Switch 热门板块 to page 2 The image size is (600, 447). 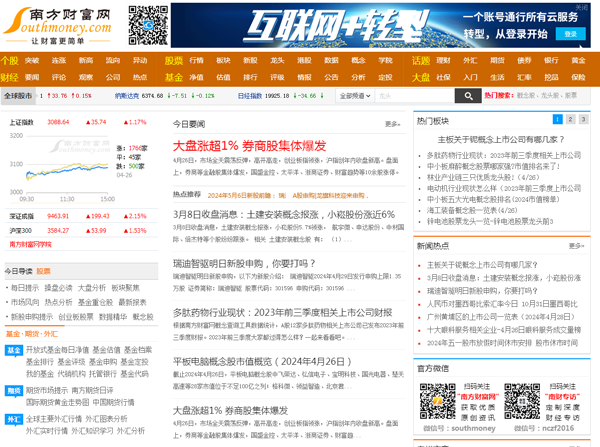[x=570, y=119]
